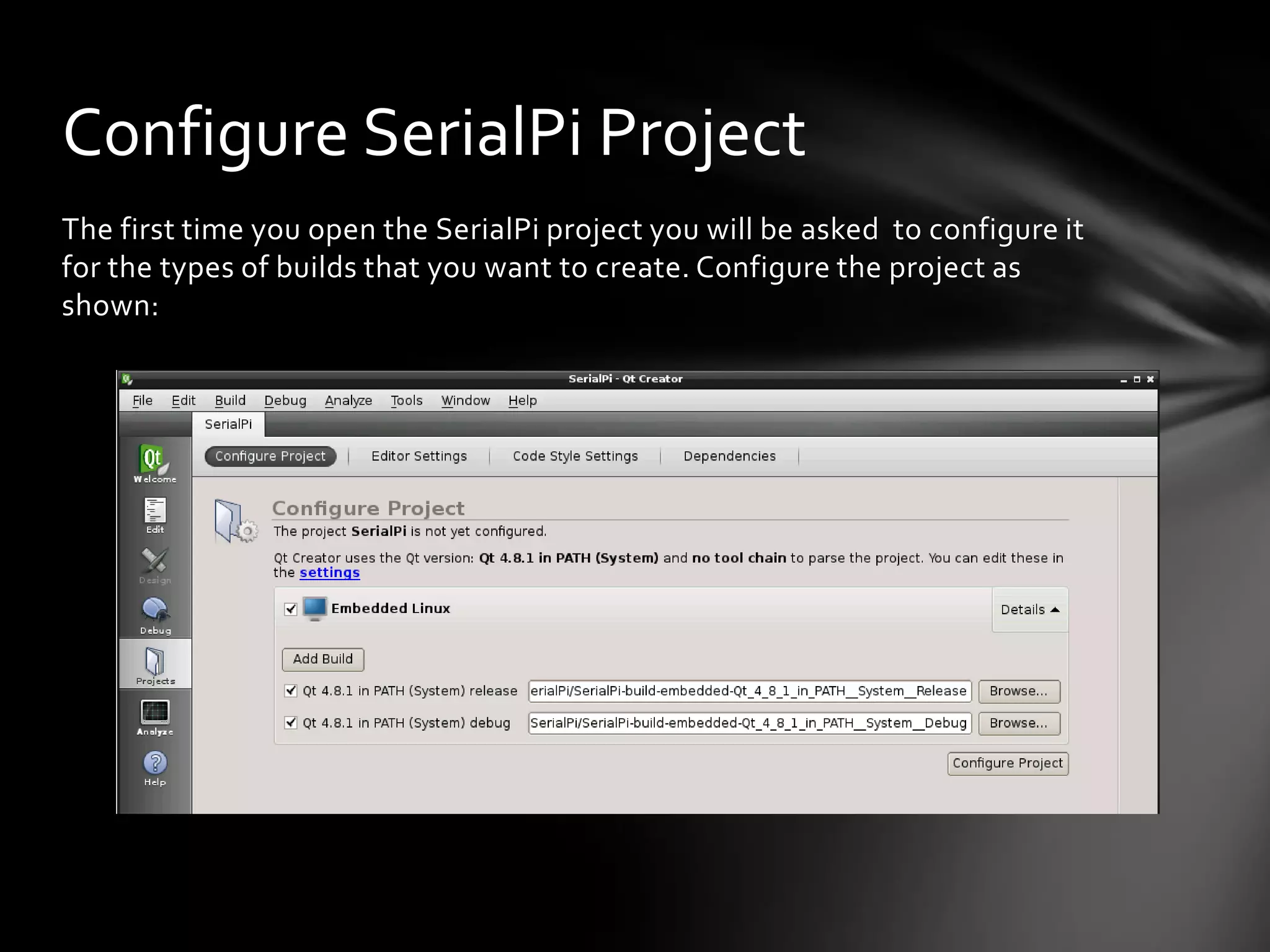Switch to Dependencies tab
The width and height of the screenshot is (1270, 952).
[x=730, y=456]
